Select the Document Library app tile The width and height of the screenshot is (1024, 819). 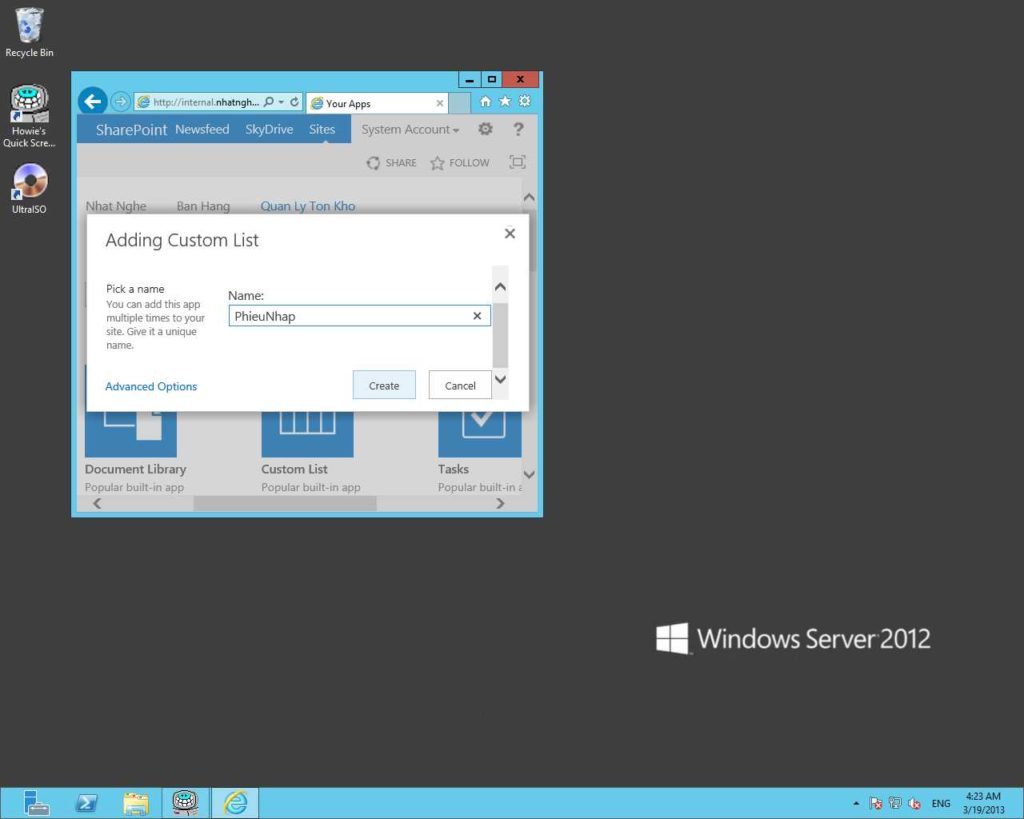131,434
